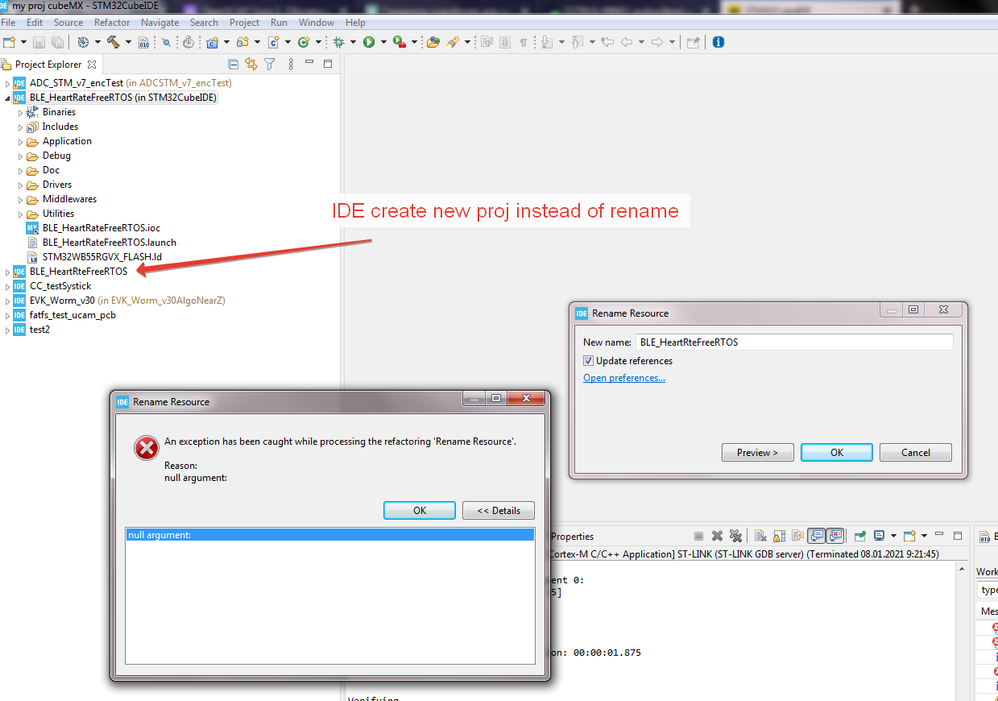Select the null argument details row
The image size is (998, 701).
[x=330, y=535]
